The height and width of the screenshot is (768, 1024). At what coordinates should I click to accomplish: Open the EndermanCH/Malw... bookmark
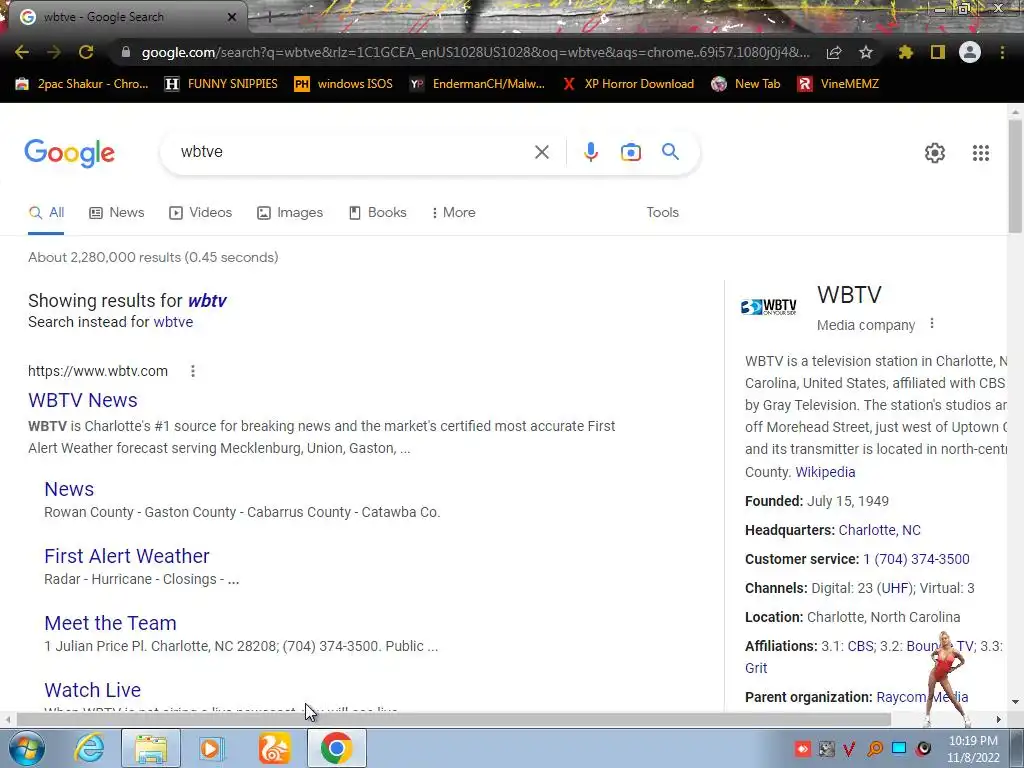point(477,84)
